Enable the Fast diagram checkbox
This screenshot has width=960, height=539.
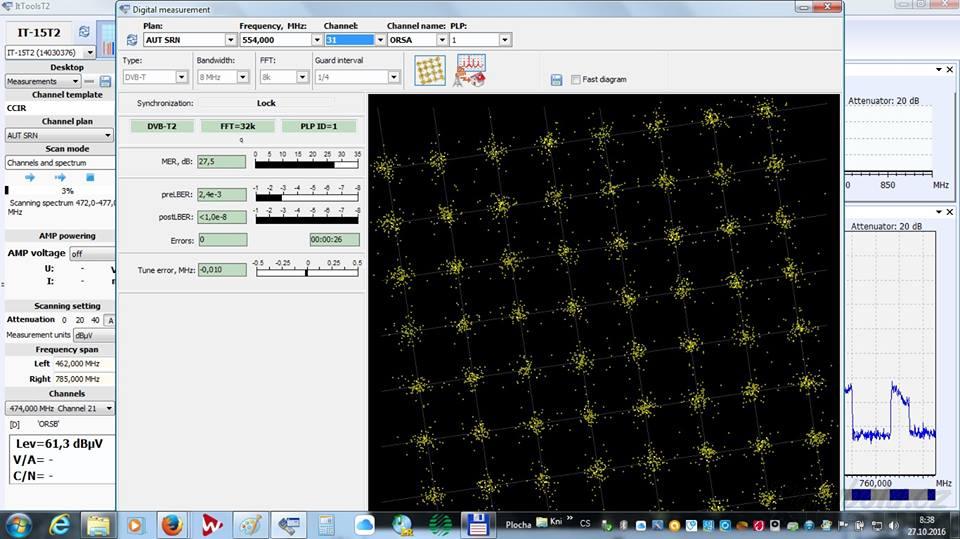click(x=576, y=80)
